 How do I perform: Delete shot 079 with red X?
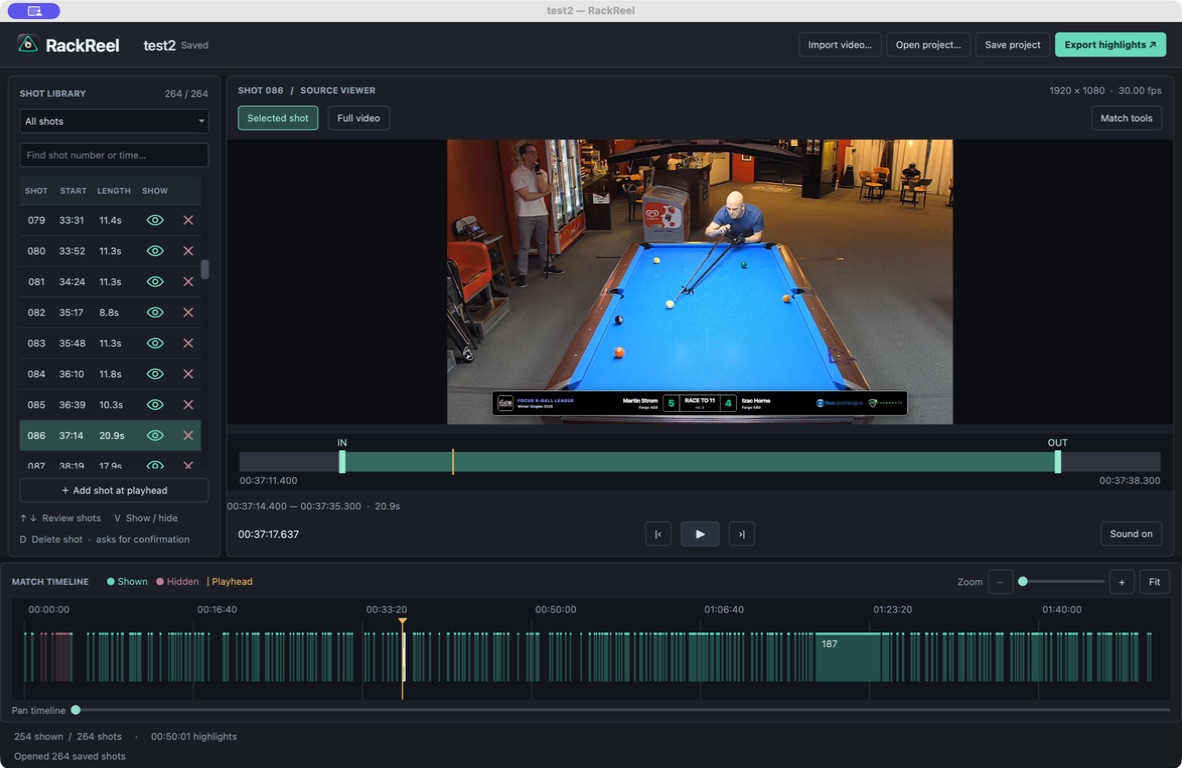188,220
